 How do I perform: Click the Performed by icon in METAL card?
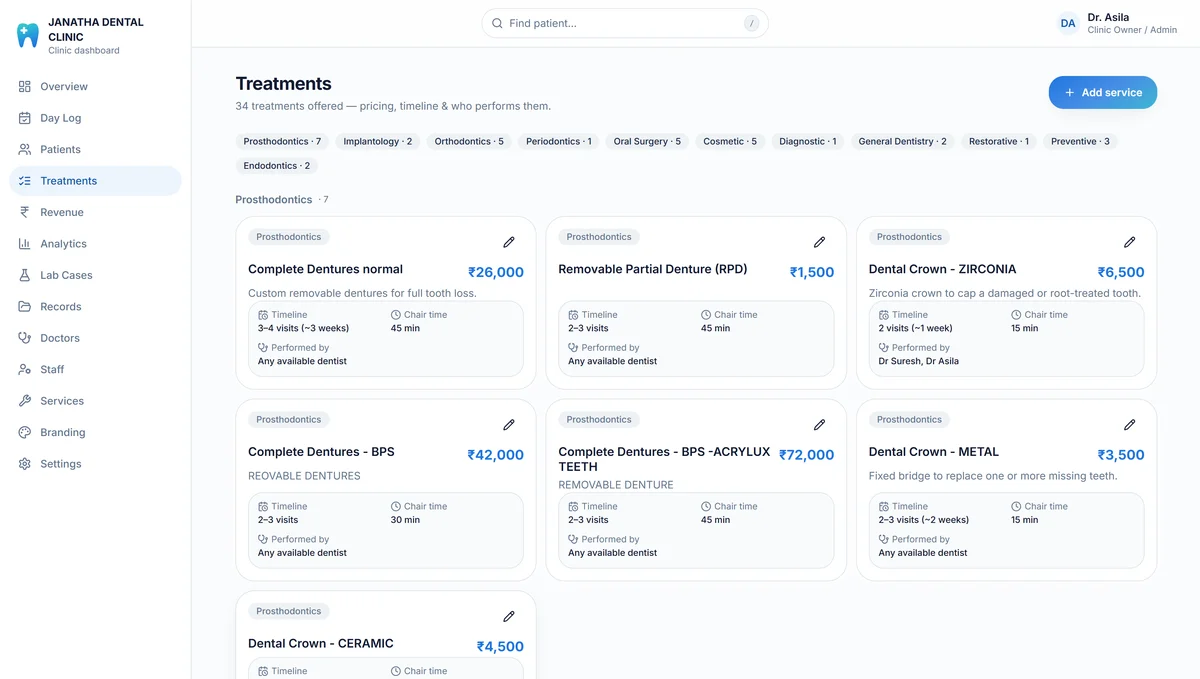(884, 539)
